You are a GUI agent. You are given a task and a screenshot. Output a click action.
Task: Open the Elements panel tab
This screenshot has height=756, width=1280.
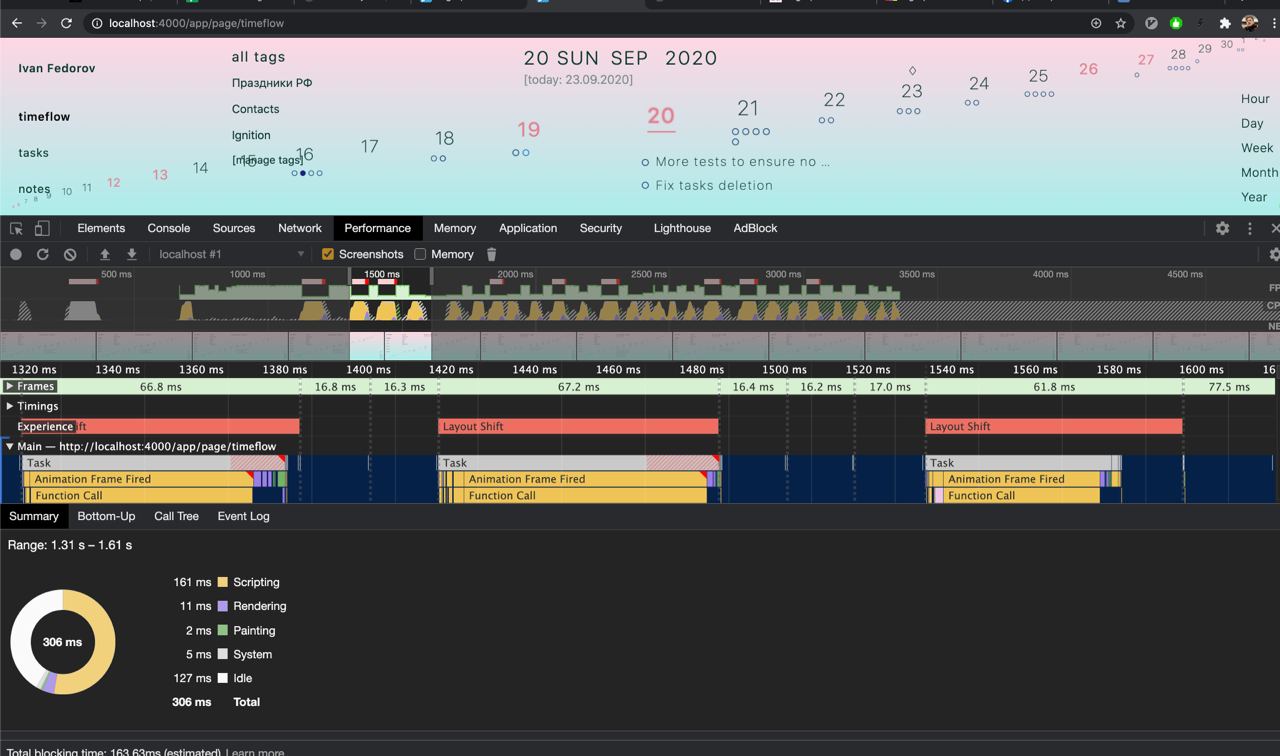click(x=101, y=229)
